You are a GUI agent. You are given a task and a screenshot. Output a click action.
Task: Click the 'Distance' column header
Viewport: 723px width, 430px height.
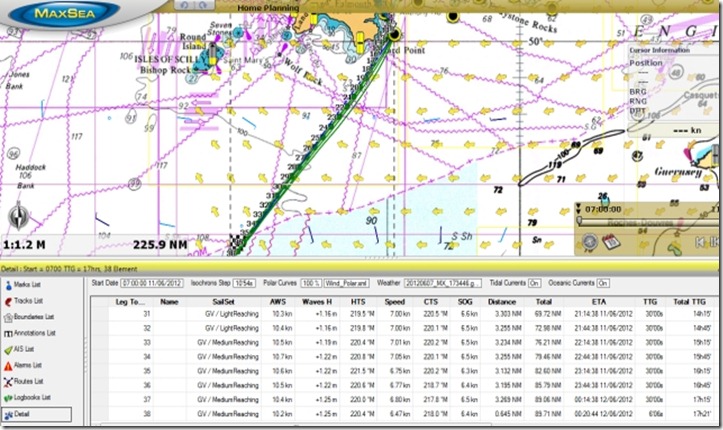tap(502, 302)
